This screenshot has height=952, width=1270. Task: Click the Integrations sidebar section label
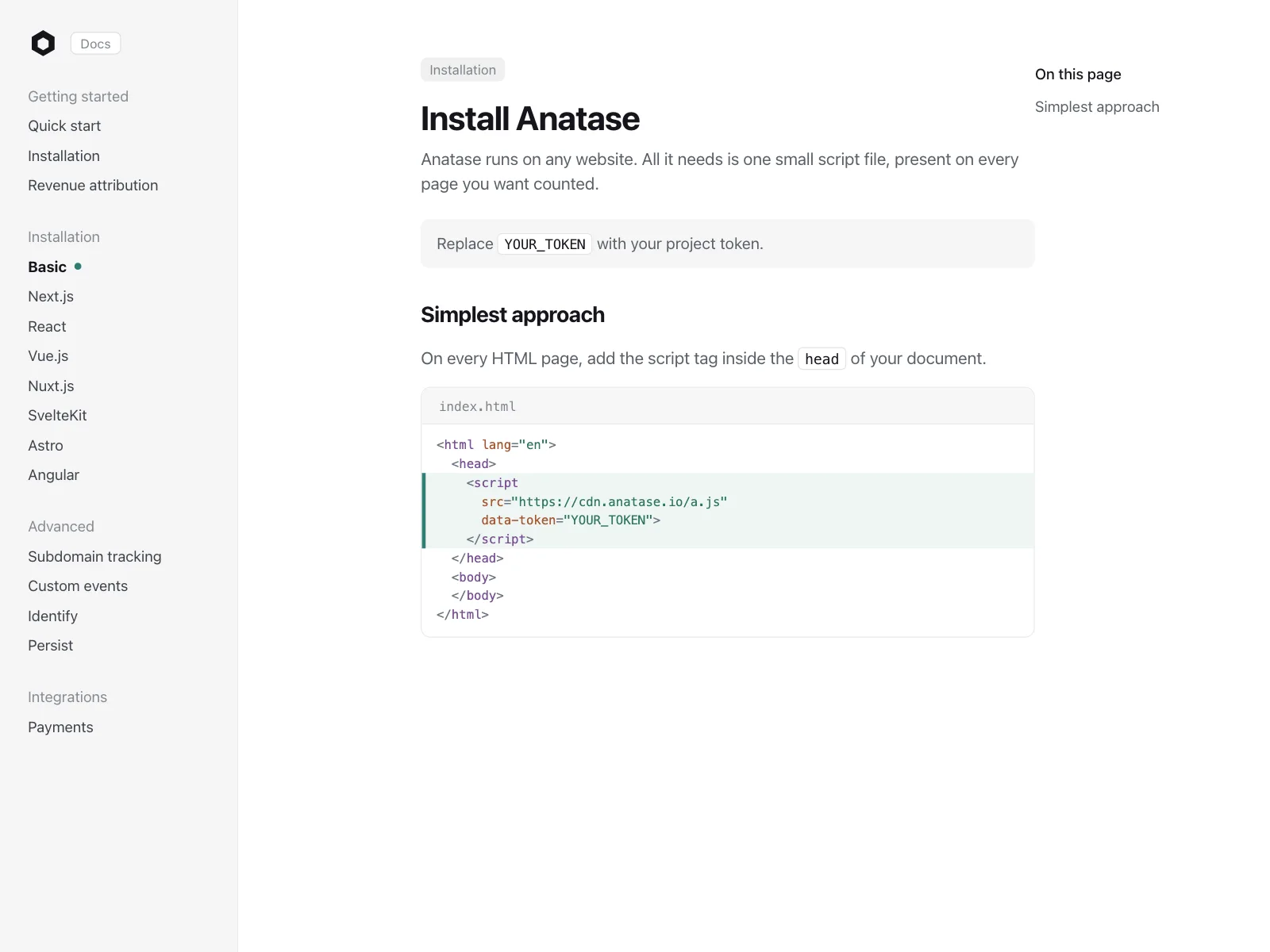[x=67, y=697]
